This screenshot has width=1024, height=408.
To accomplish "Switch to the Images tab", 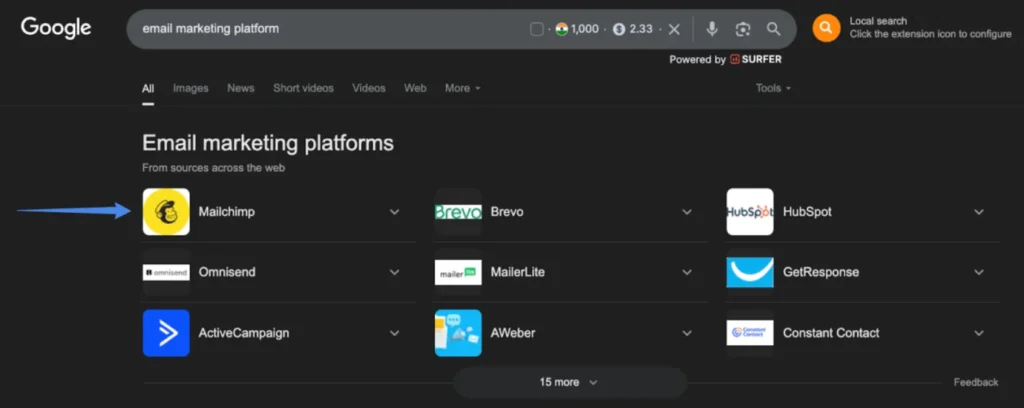I will [191, 88].
